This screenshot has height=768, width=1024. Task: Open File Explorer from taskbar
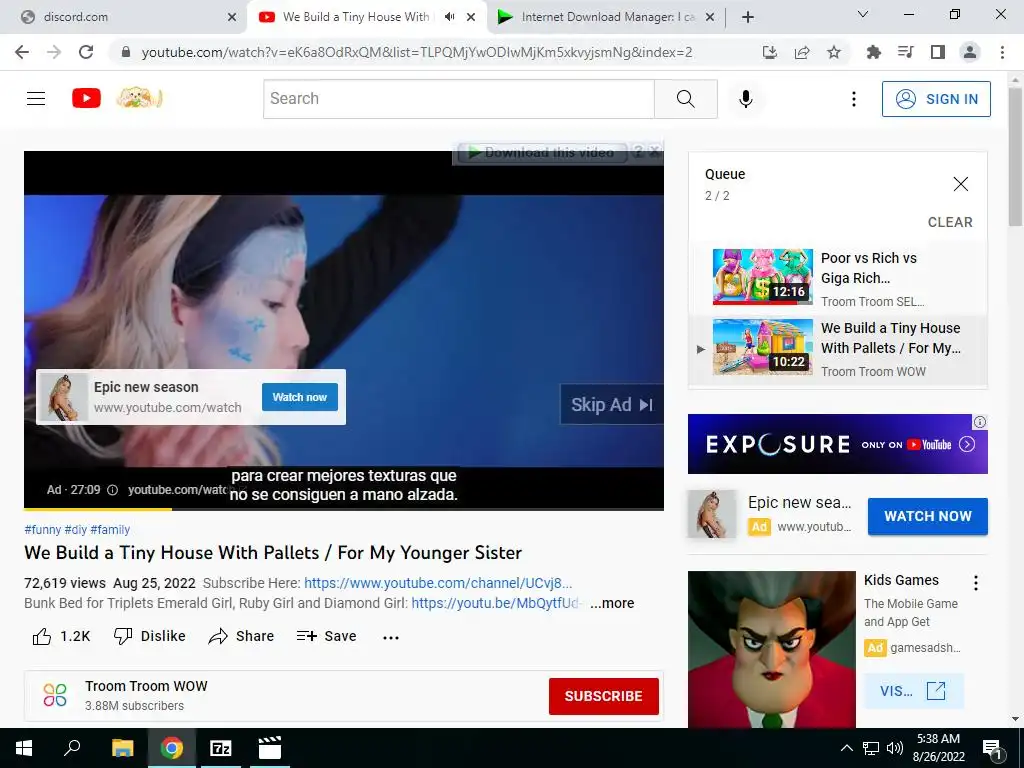pyautogui.click(x=122, y=748)
